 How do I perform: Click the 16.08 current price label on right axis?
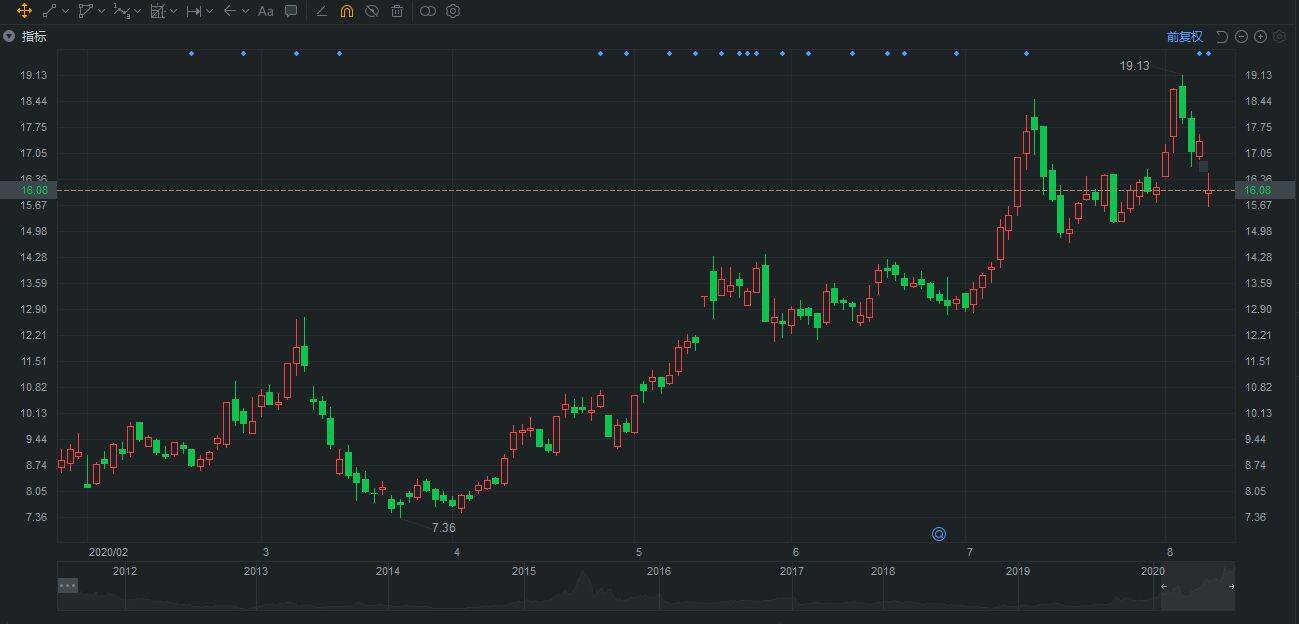pyautogui.click(x=1256, y=190)
